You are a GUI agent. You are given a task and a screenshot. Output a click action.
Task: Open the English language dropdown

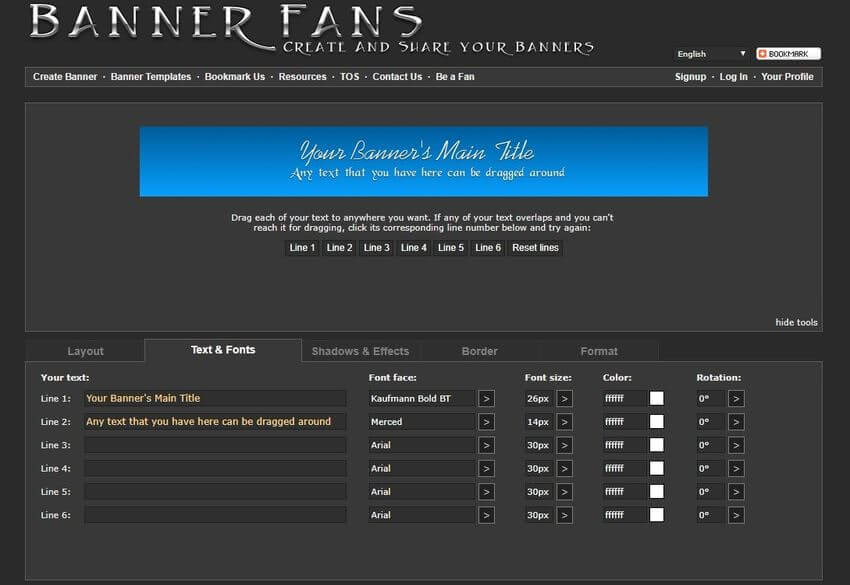coord(712,54)
